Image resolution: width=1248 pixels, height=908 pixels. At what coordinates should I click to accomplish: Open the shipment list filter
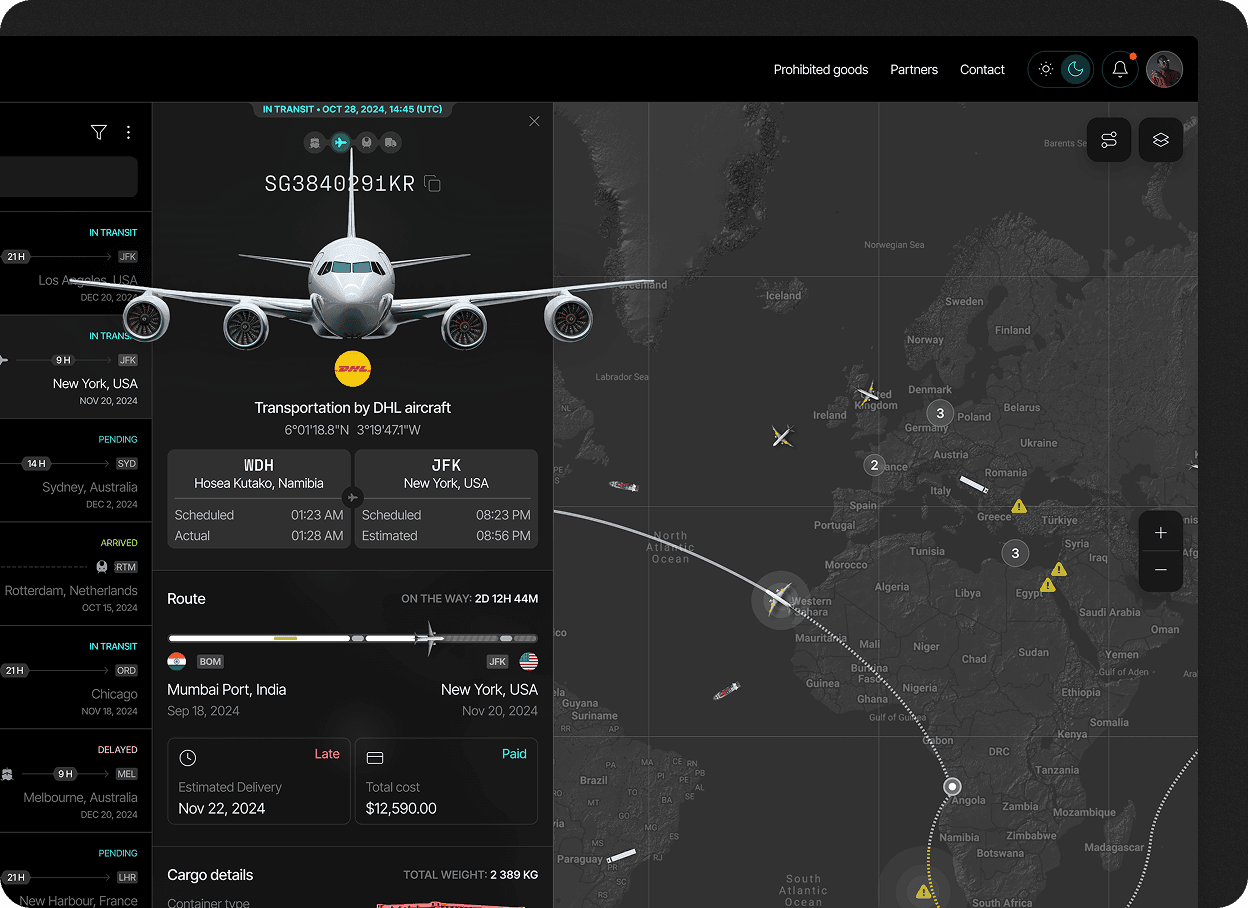tap(98, 132)
